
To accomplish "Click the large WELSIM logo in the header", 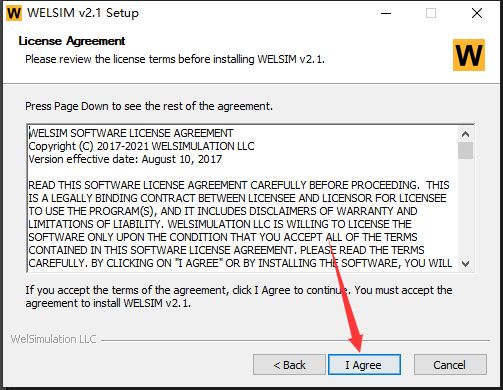I will (x=469, y=55).
